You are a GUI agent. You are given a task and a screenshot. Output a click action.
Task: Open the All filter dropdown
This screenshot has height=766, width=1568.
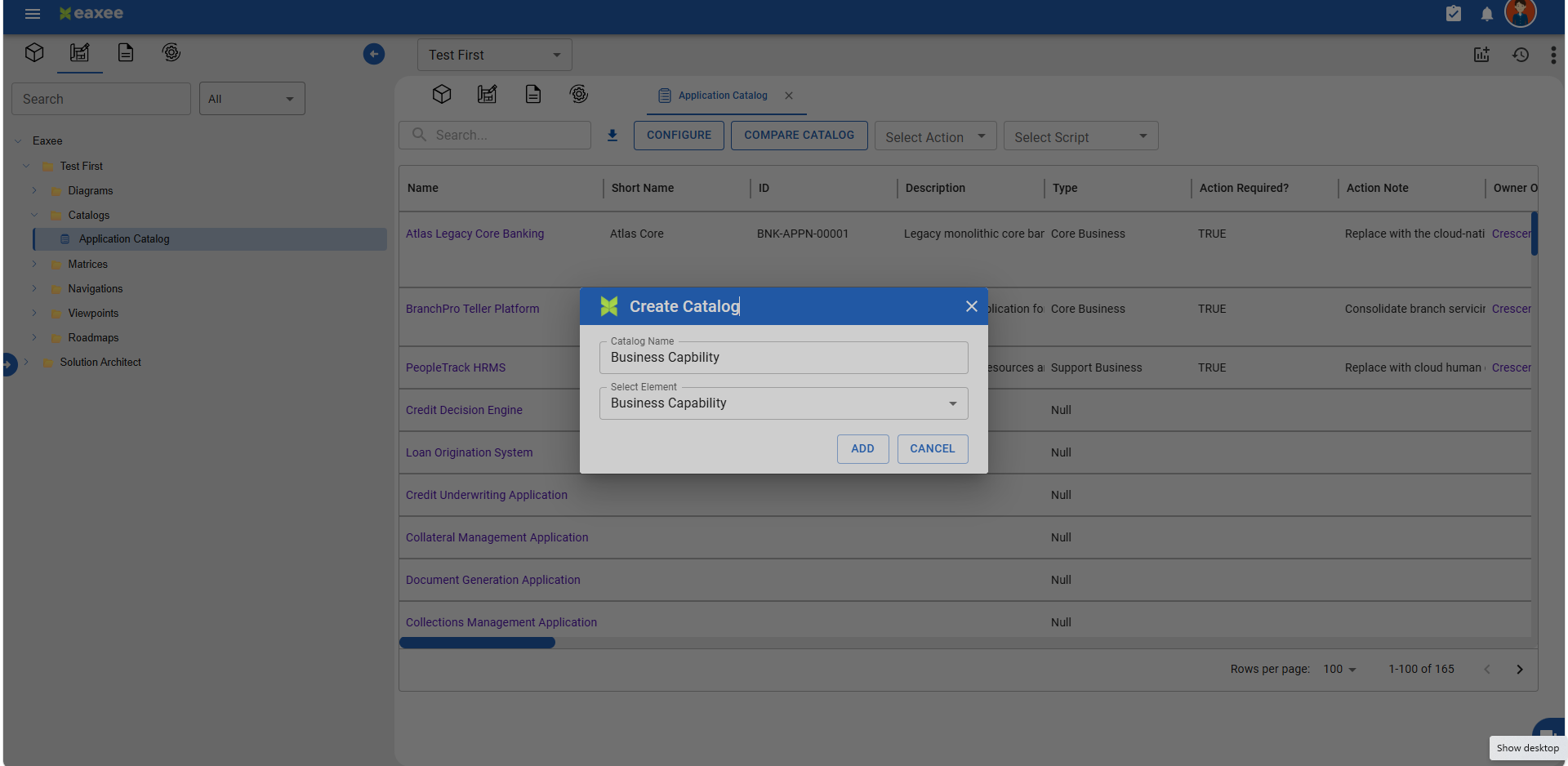click(252, 99)
